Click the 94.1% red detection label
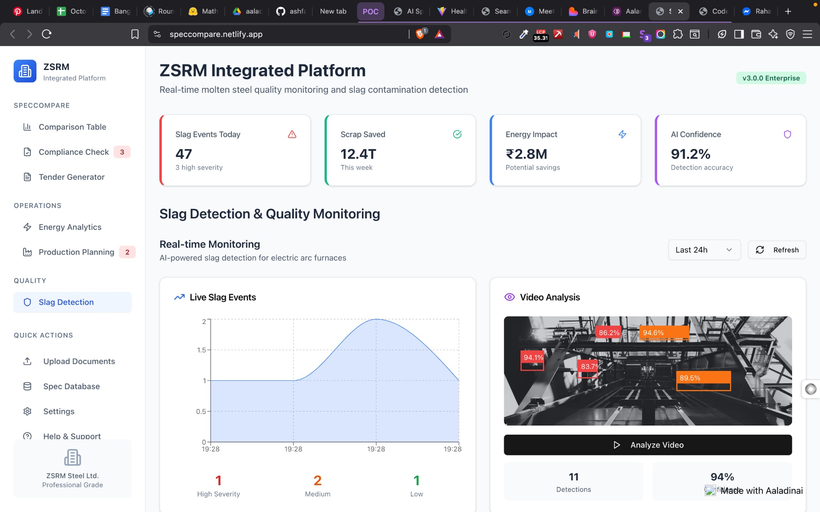820x512 pixels. [x=533, y=358]
